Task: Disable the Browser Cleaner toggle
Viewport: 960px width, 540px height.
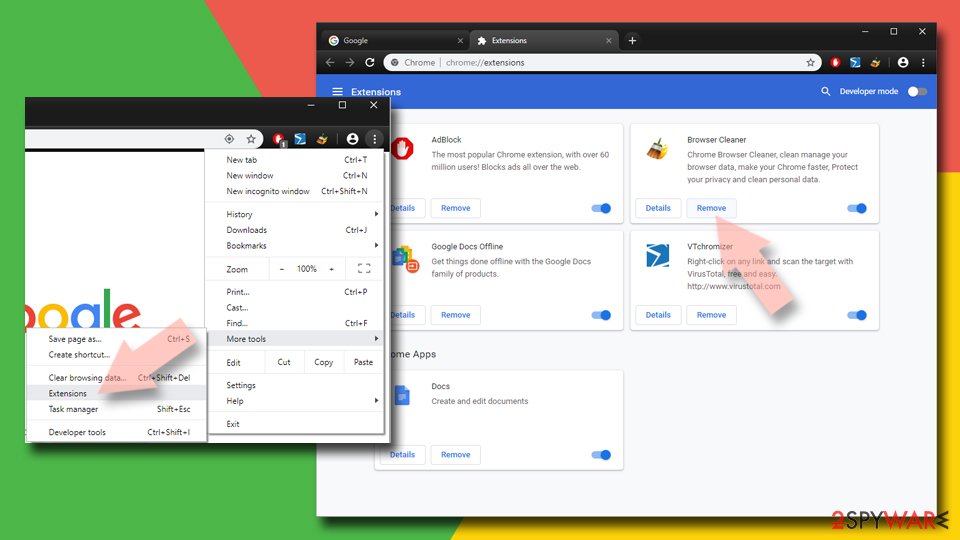Action: (x=857, y=208)
